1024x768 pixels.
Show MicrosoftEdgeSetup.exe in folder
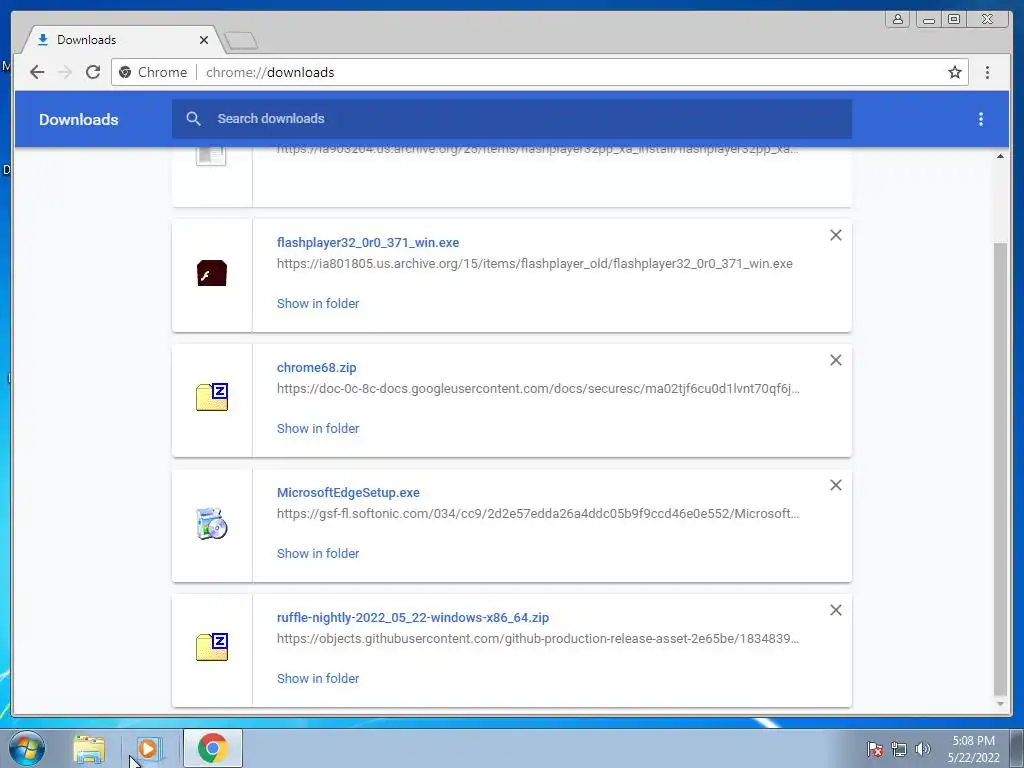[318, 553]
